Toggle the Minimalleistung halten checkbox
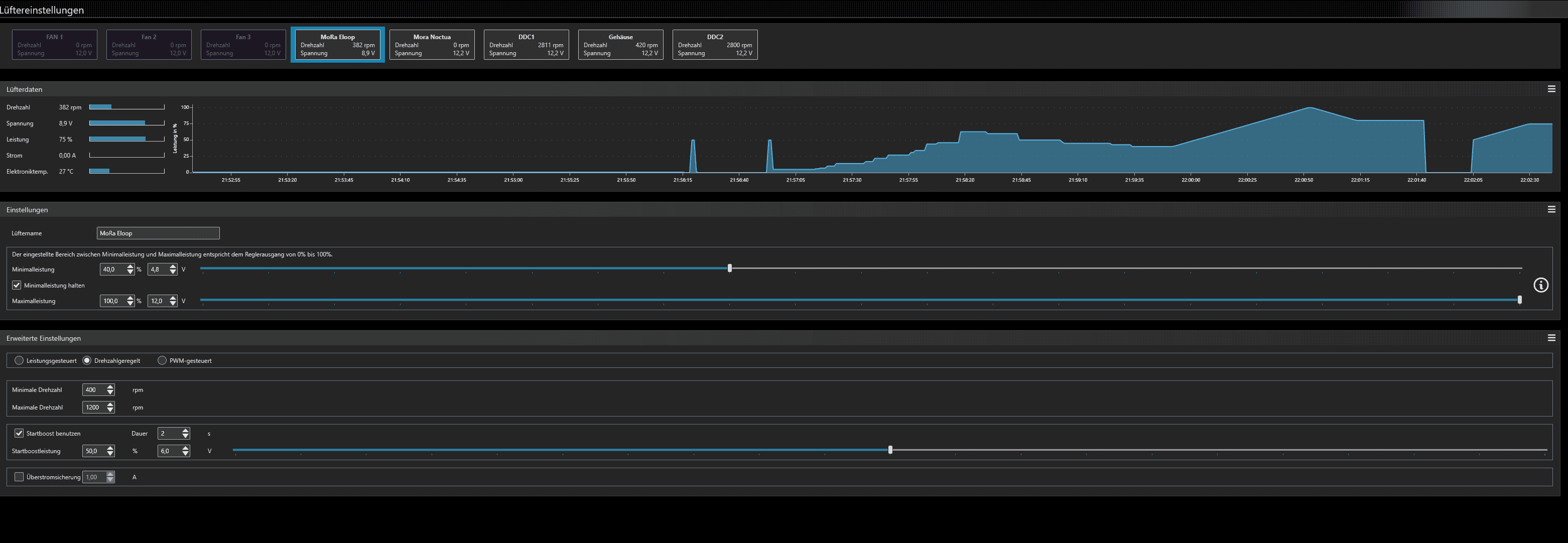 pos(17,285)
